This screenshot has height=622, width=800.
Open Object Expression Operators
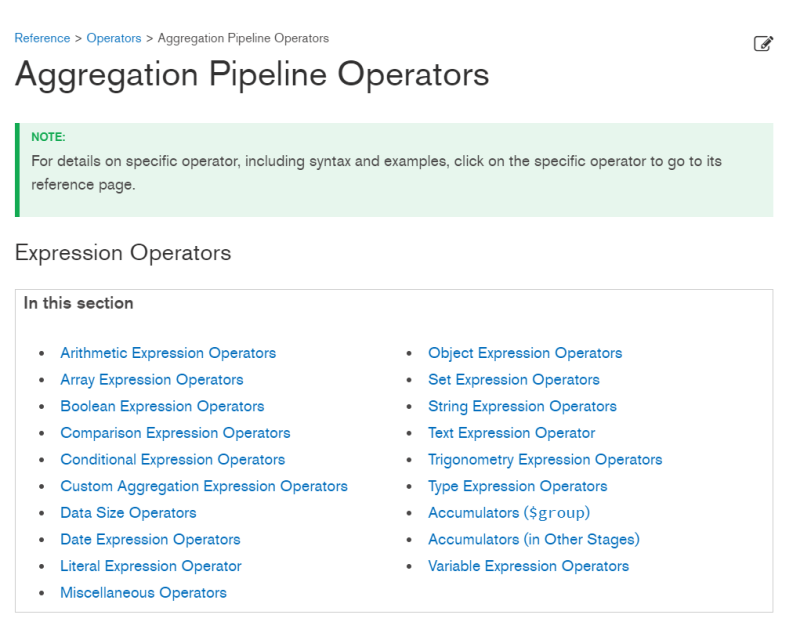[525, 353]
